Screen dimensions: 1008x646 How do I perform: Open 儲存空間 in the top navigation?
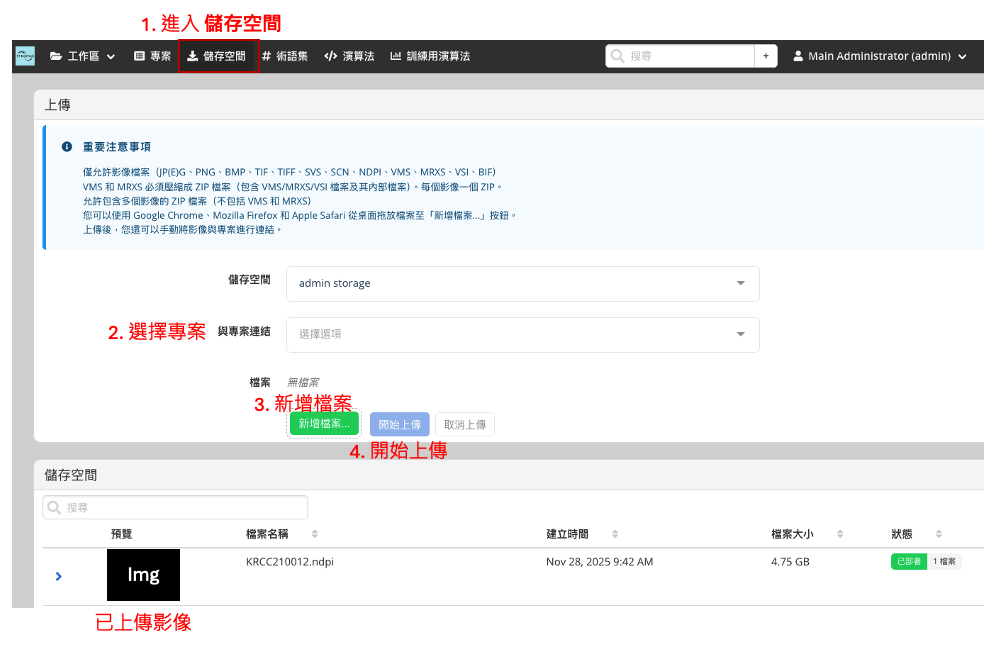[x=217, y=56]
